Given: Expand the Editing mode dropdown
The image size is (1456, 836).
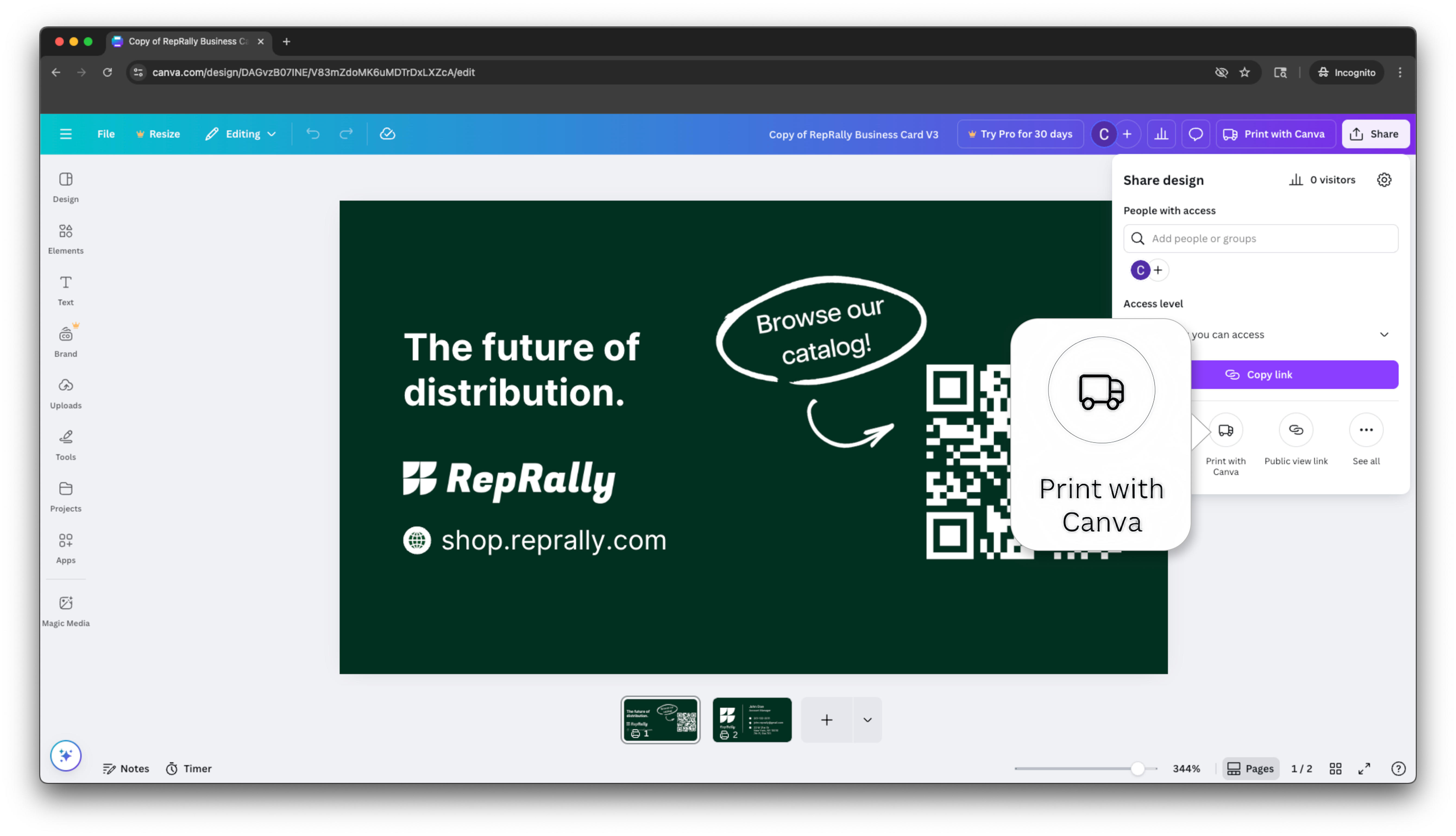Looking at the screenshot, I should pos(241,134).
